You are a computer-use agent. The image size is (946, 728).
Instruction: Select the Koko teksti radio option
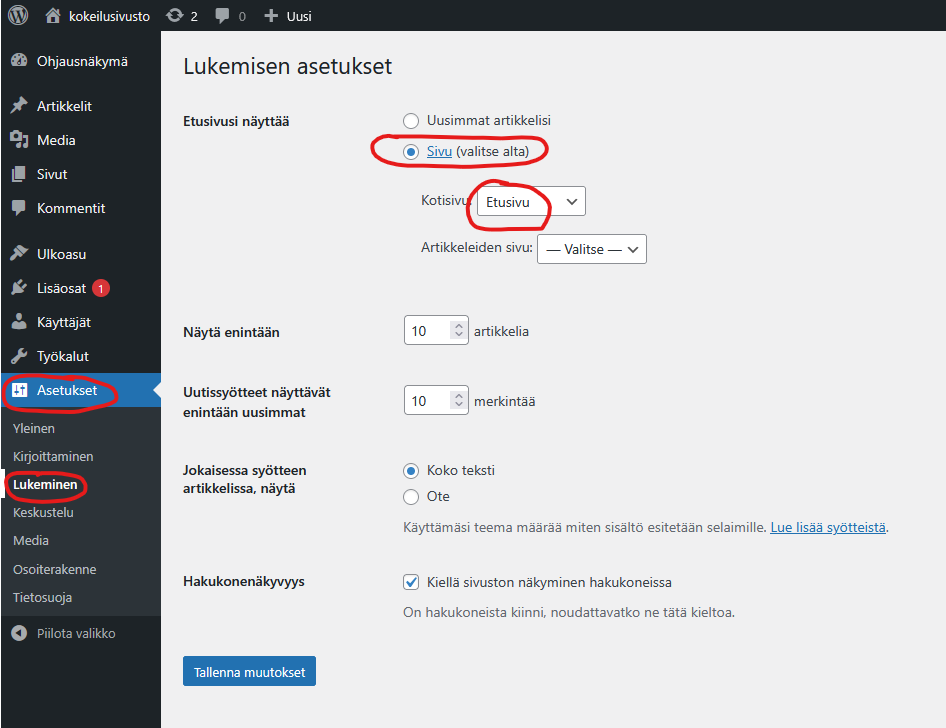411,470
